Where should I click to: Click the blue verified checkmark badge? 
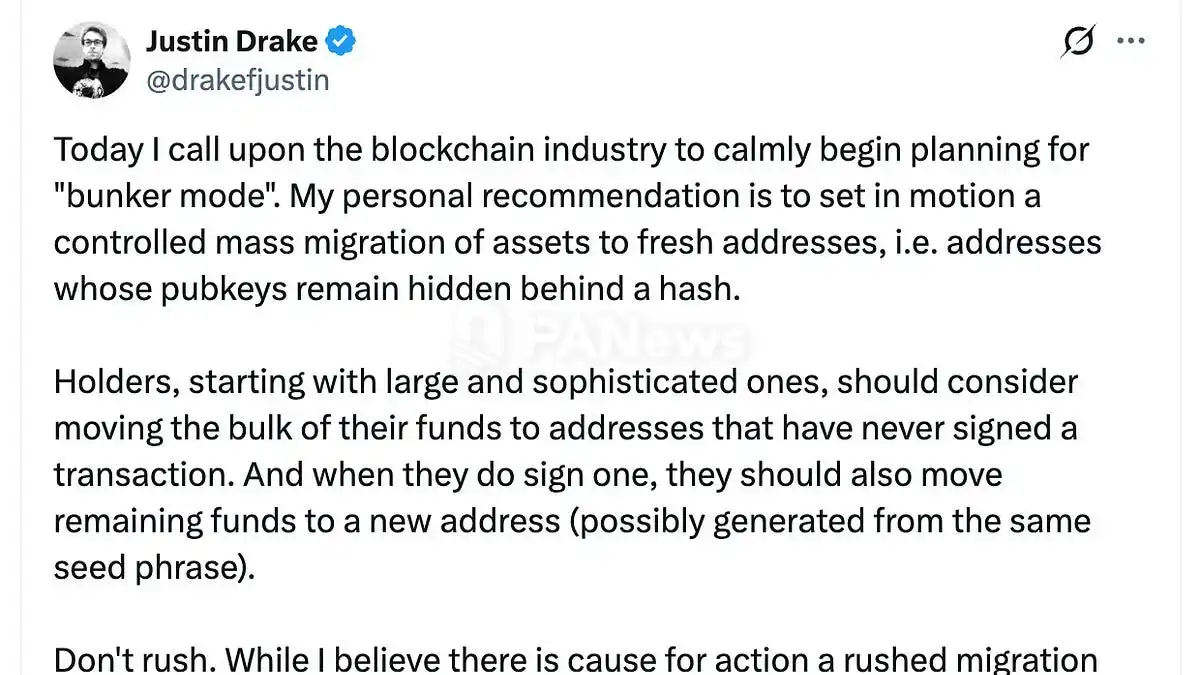coord(342,41)
